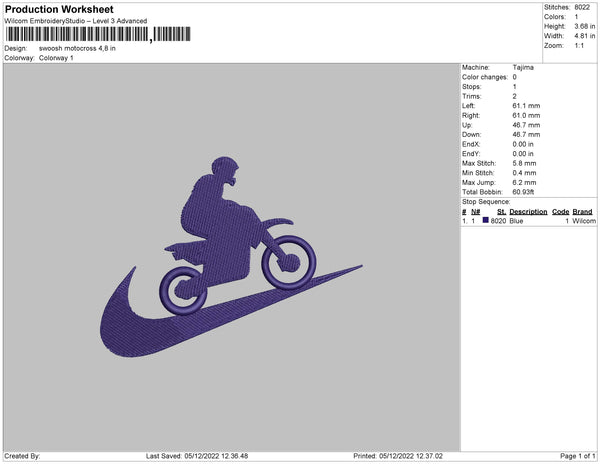Viewport: 600px width, 464px height.
Task: Click the EndX value 0.00 in
Action: pyautogui.click(x=523, y=144)
